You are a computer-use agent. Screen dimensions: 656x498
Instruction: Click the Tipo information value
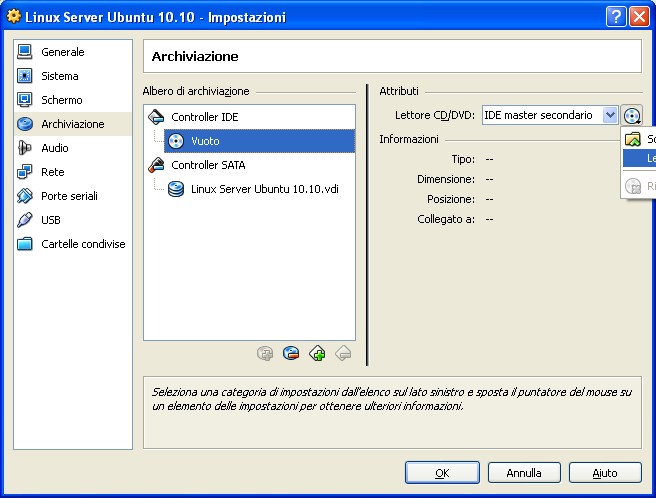(x=489, y=159)
